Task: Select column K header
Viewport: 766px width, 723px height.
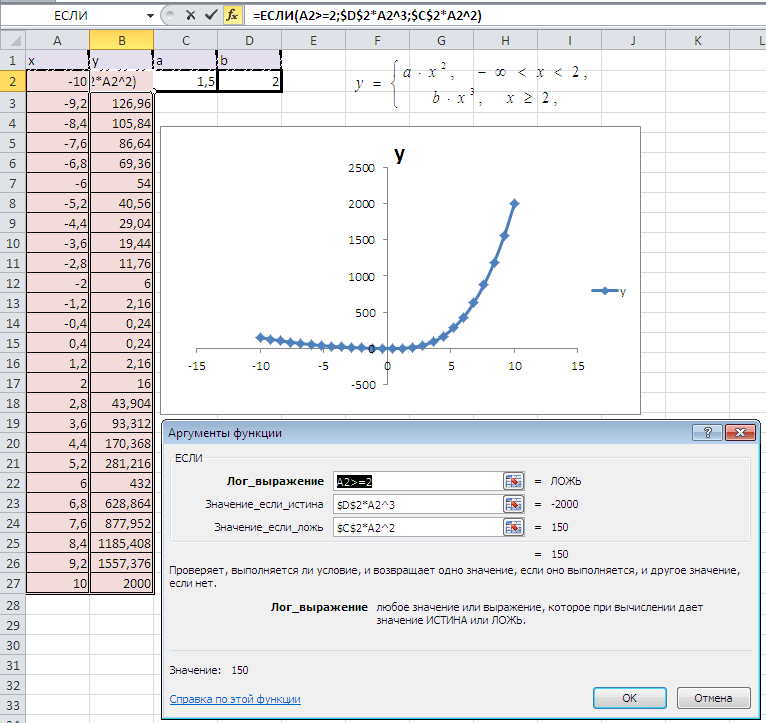Action: click(698, 41)
